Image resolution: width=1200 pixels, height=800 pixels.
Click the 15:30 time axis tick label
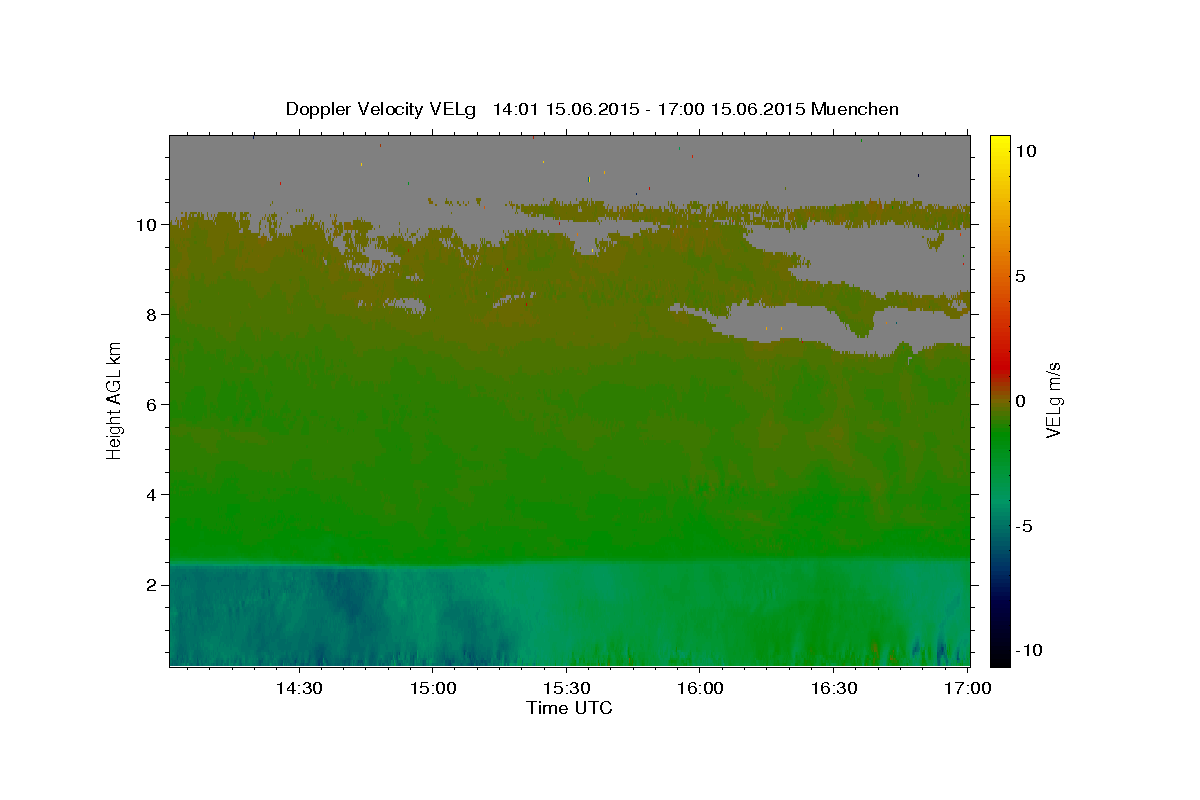pos(566,688)
